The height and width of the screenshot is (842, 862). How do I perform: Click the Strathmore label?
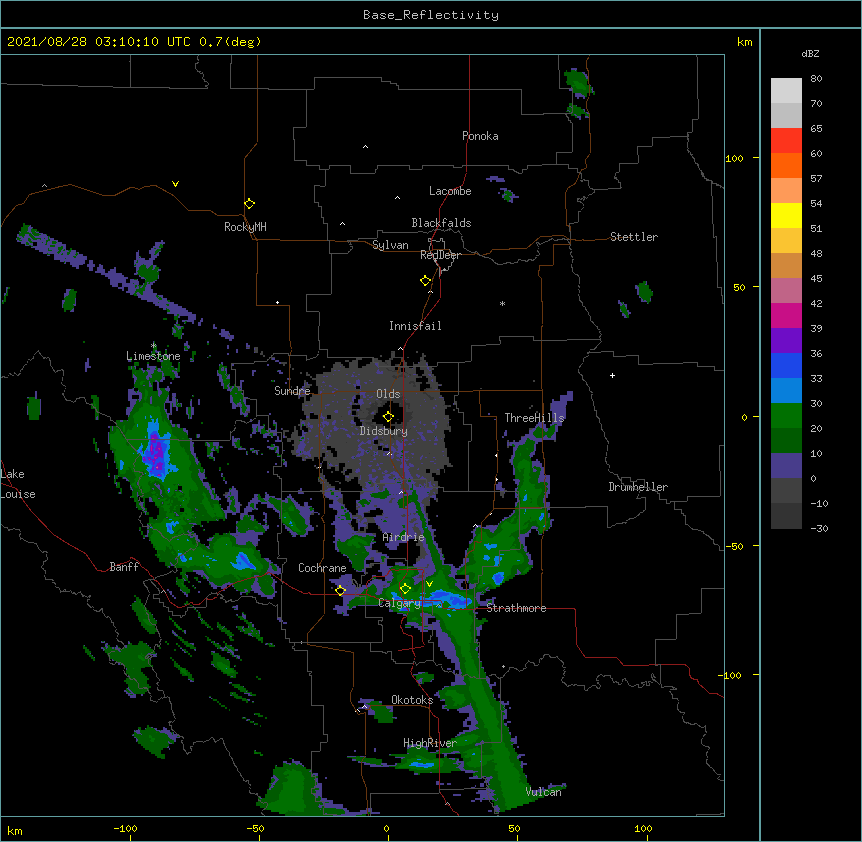516,608
